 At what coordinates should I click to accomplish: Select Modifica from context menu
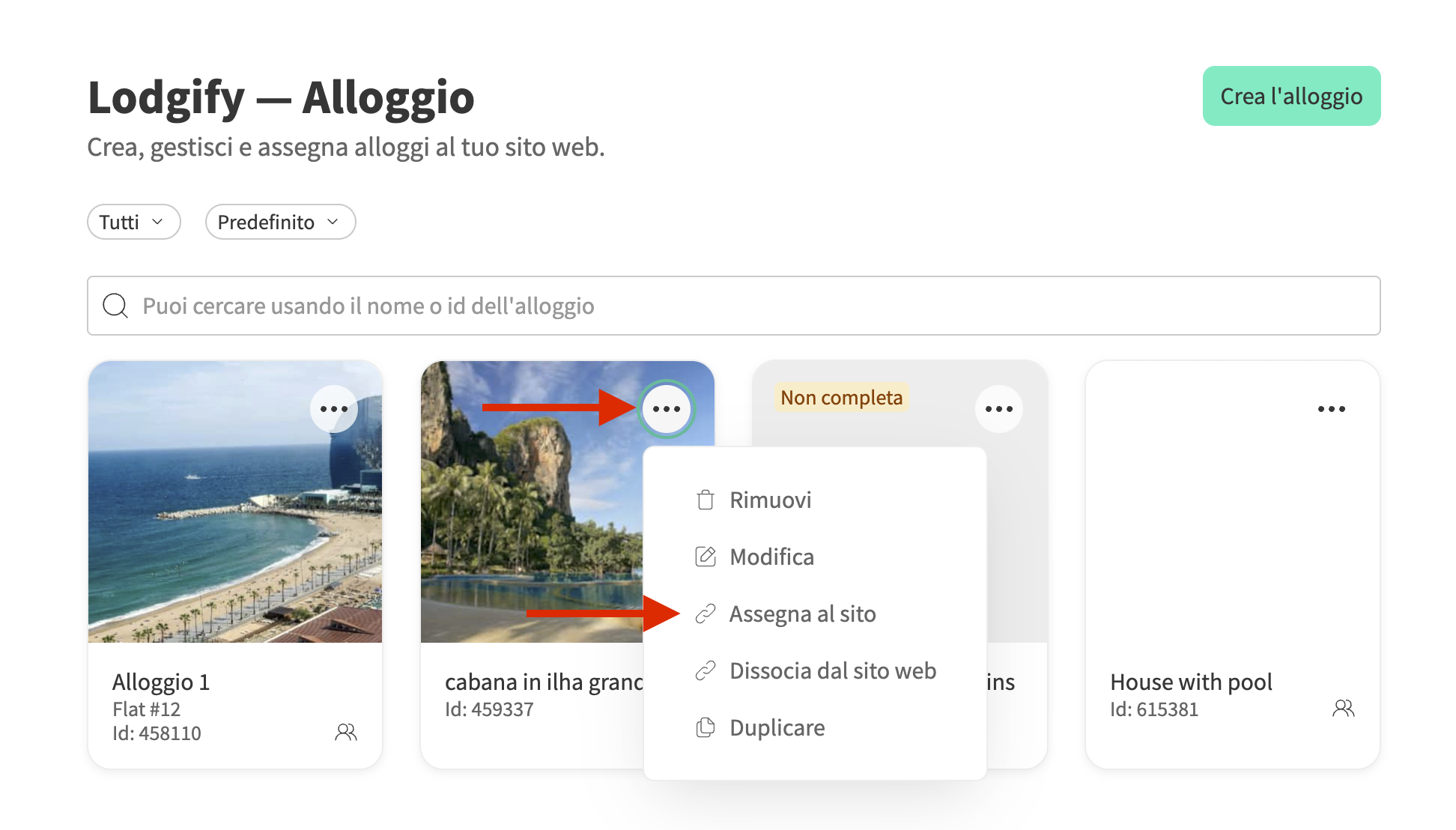tap(771, 557)
